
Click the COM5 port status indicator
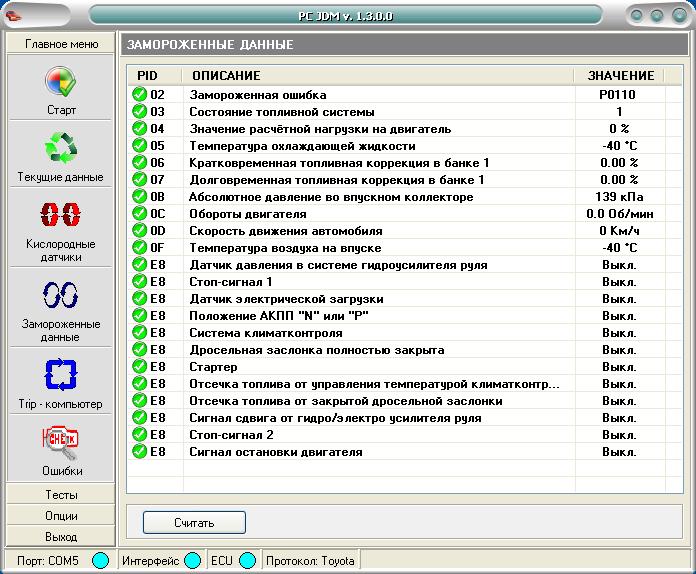100,561
